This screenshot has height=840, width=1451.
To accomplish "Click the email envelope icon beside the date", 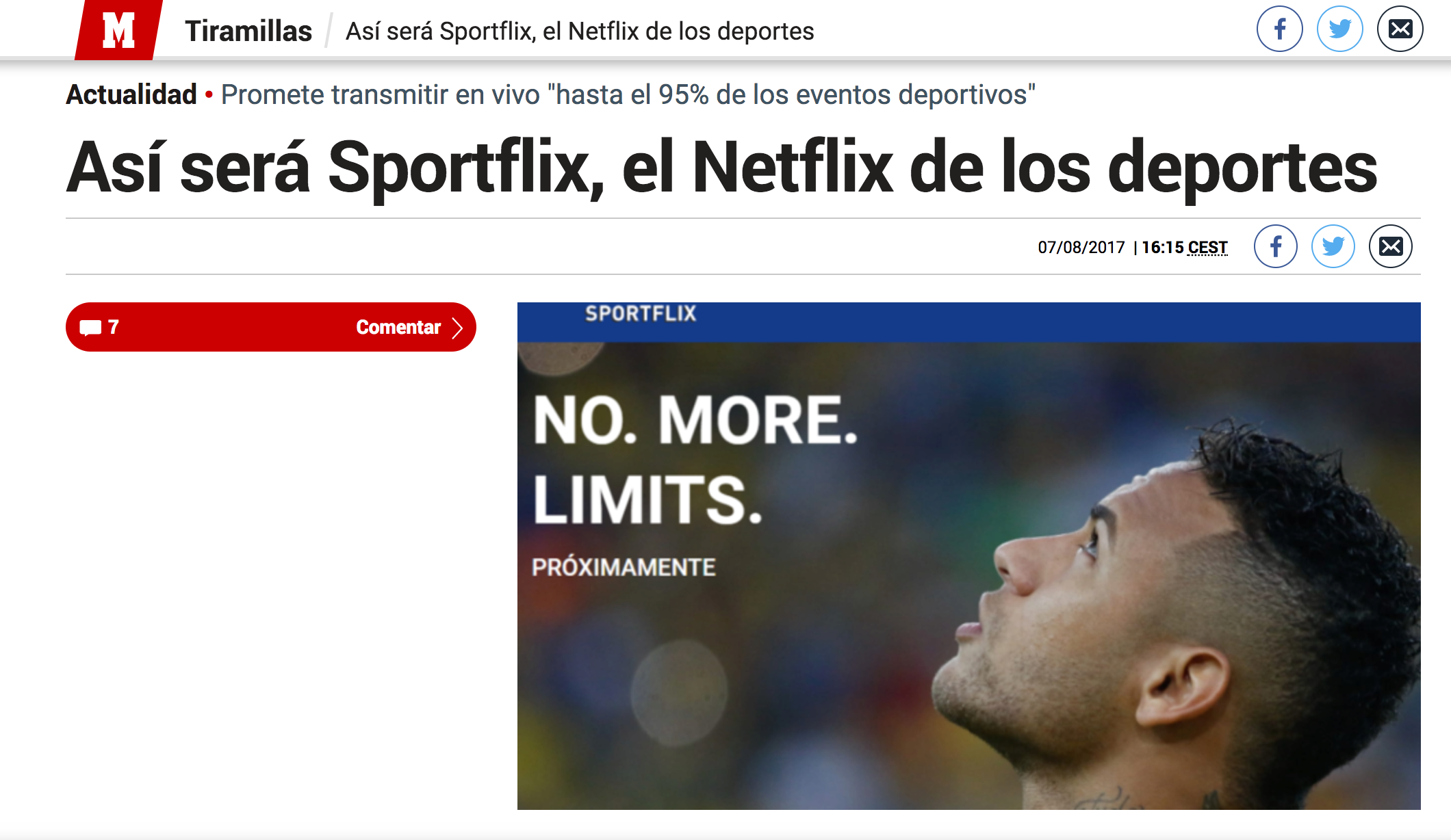I will [1391, 246].
